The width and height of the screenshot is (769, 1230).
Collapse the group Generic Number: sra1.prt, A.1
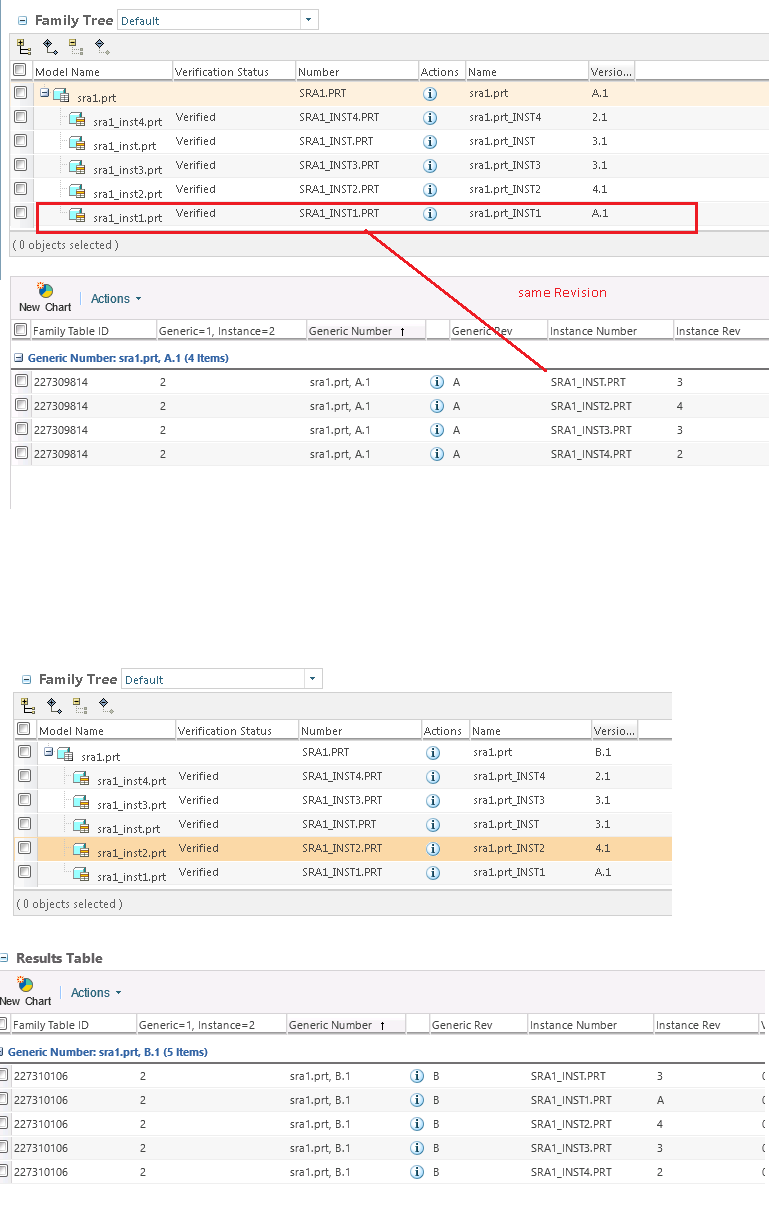click(x=18, y=357)
